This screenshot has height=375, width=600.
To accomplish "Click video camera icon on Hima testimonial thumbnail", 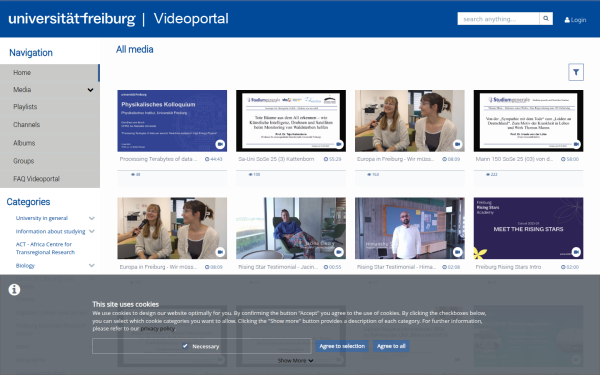I will point(457,252).
